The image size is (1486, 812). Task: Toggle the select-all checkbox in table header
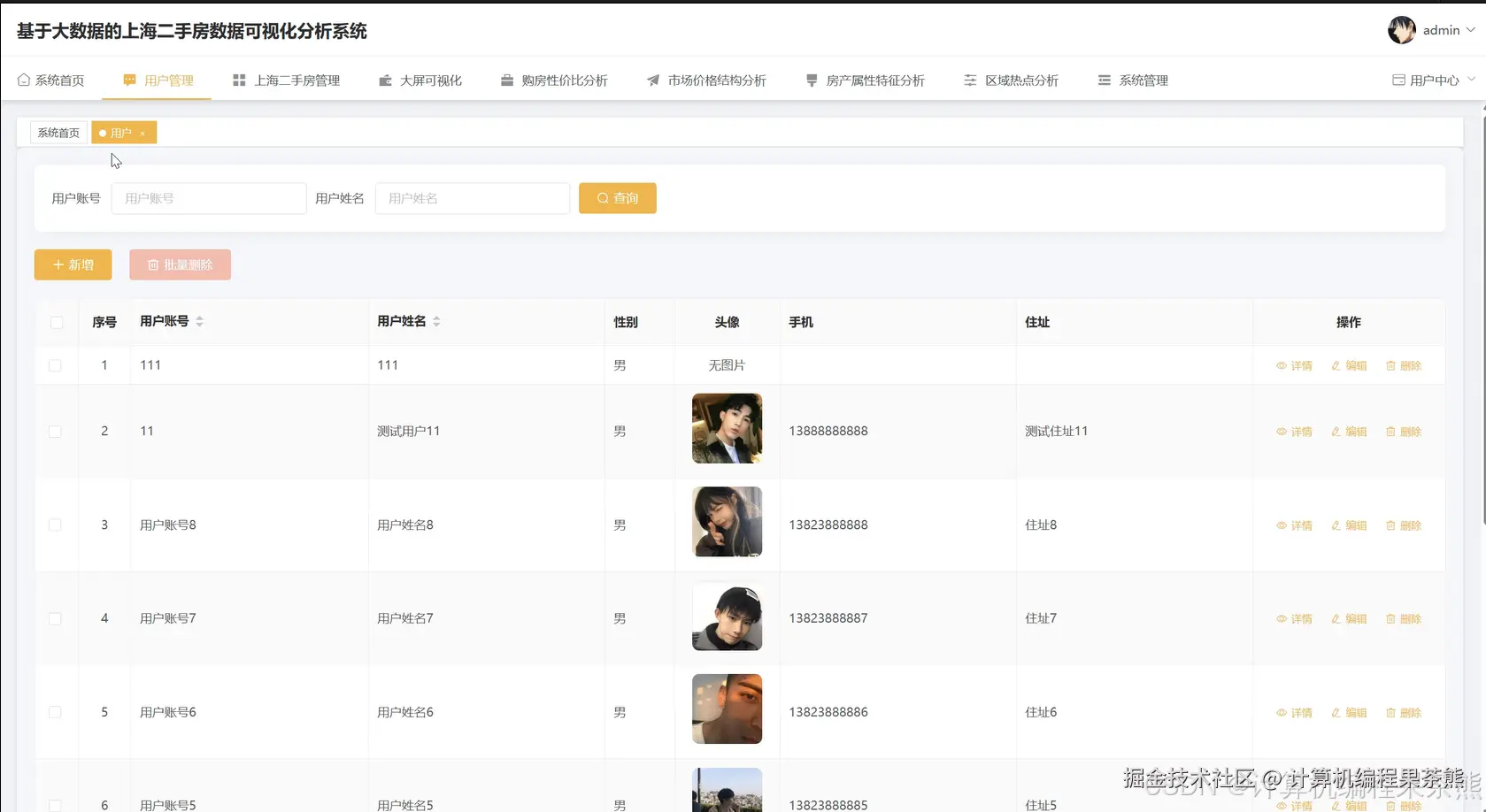click(57, 322)
